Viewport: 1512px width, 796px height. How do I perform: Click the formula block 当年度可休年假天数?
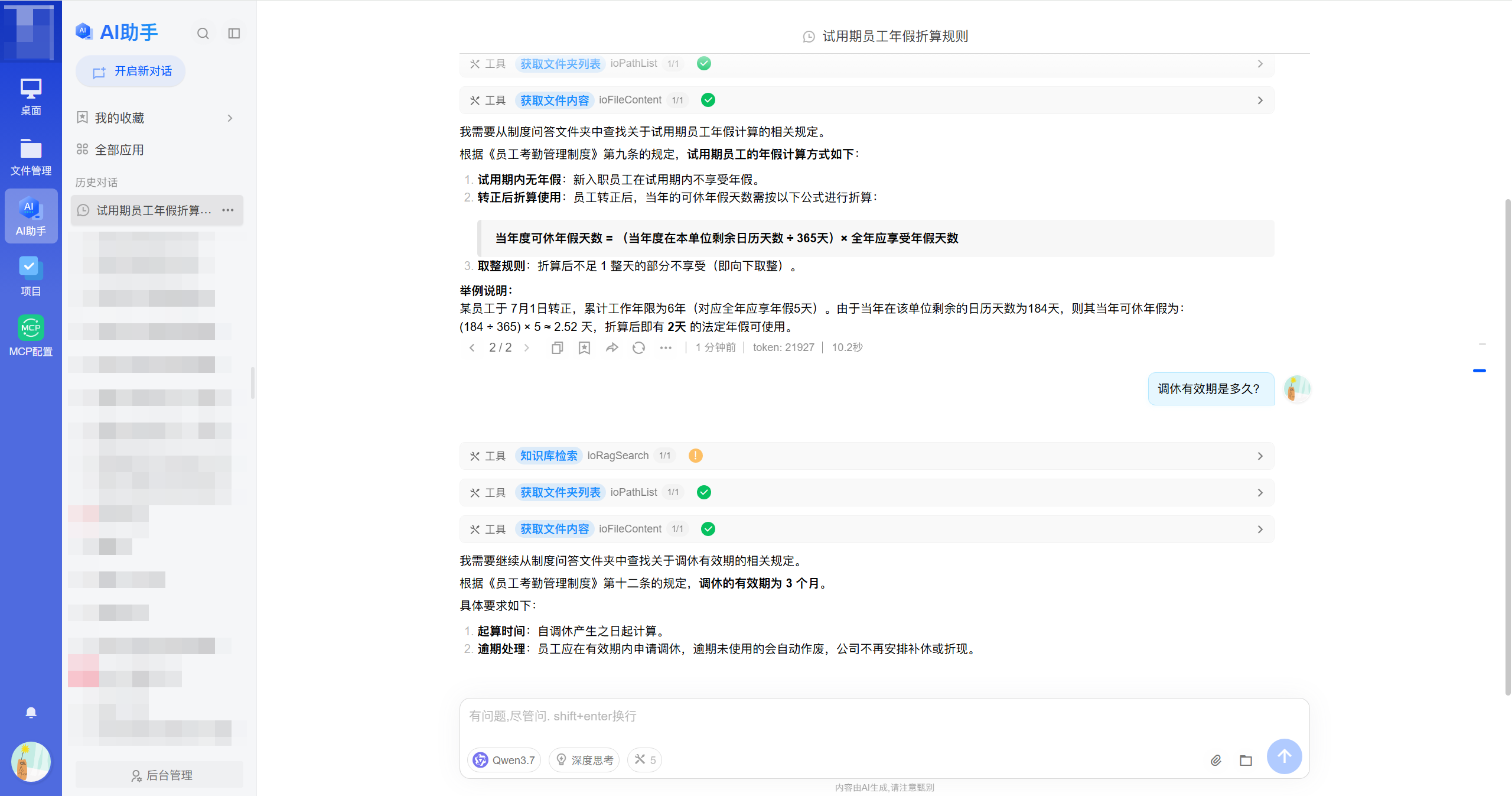(876, 238)
